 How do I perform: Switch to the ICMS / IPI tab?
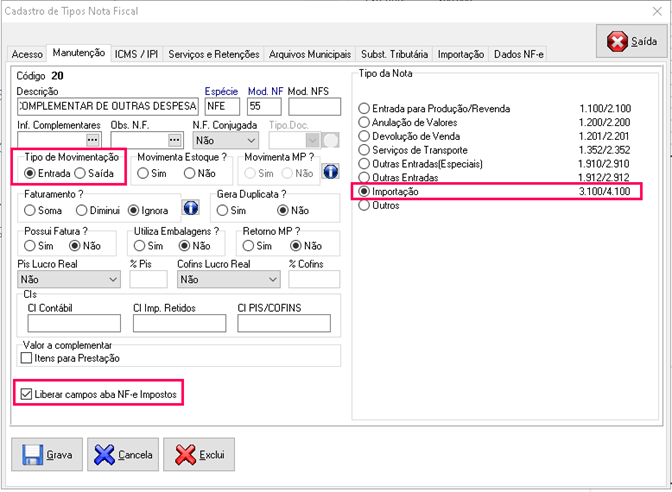pos(137,54)
